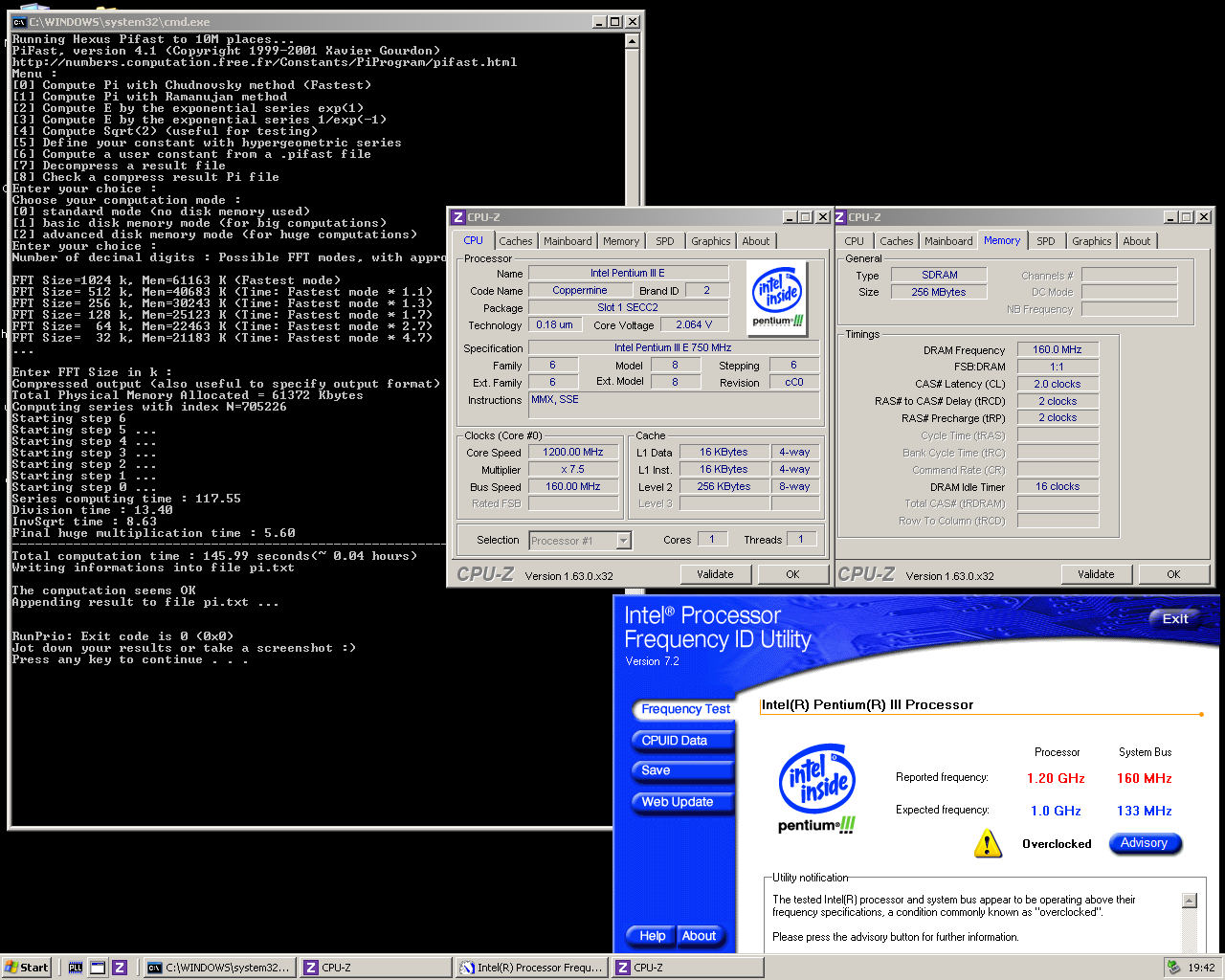Screen dimensions: 1225x980
Task: Open Help in Frequency ID Utility
Action: pyautogui.click(x=653, y=936)
